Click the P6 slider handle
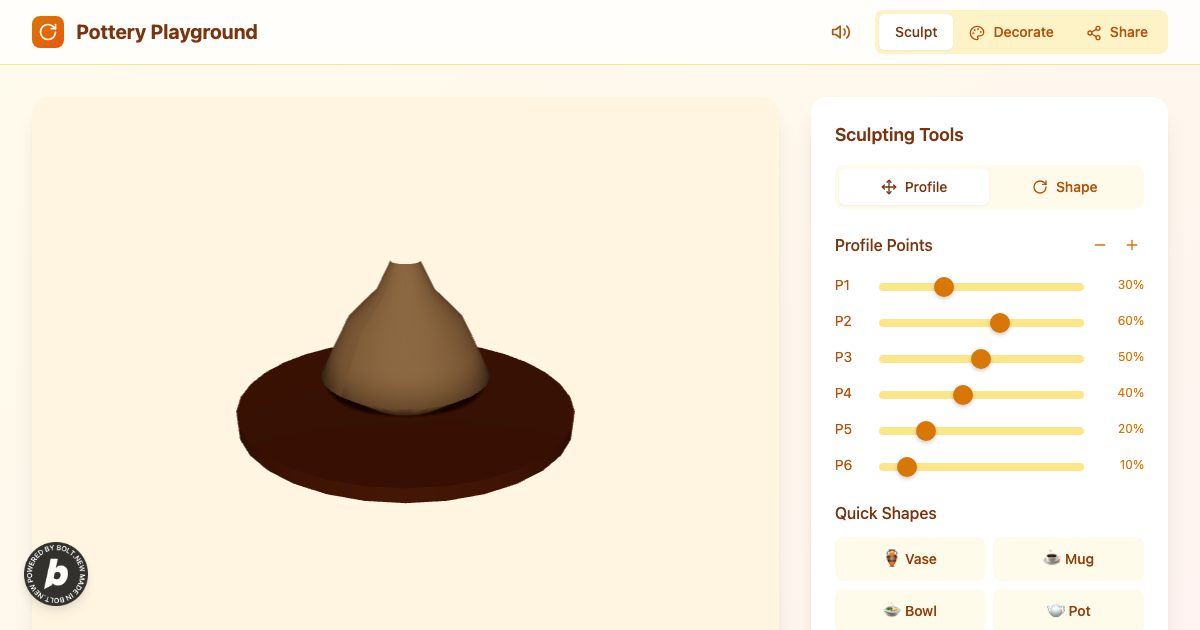The height and width of the screenshot is (630, 1200). (907, 467)
